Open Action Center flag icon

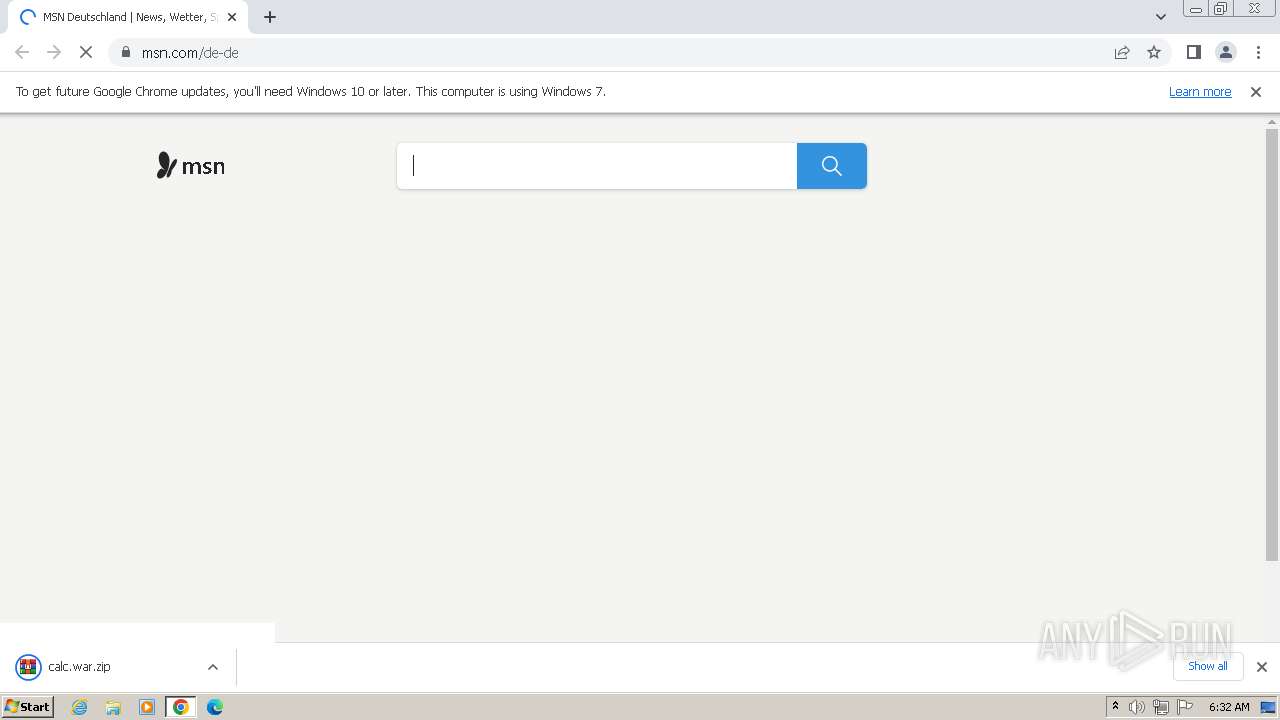point(1185,707)
